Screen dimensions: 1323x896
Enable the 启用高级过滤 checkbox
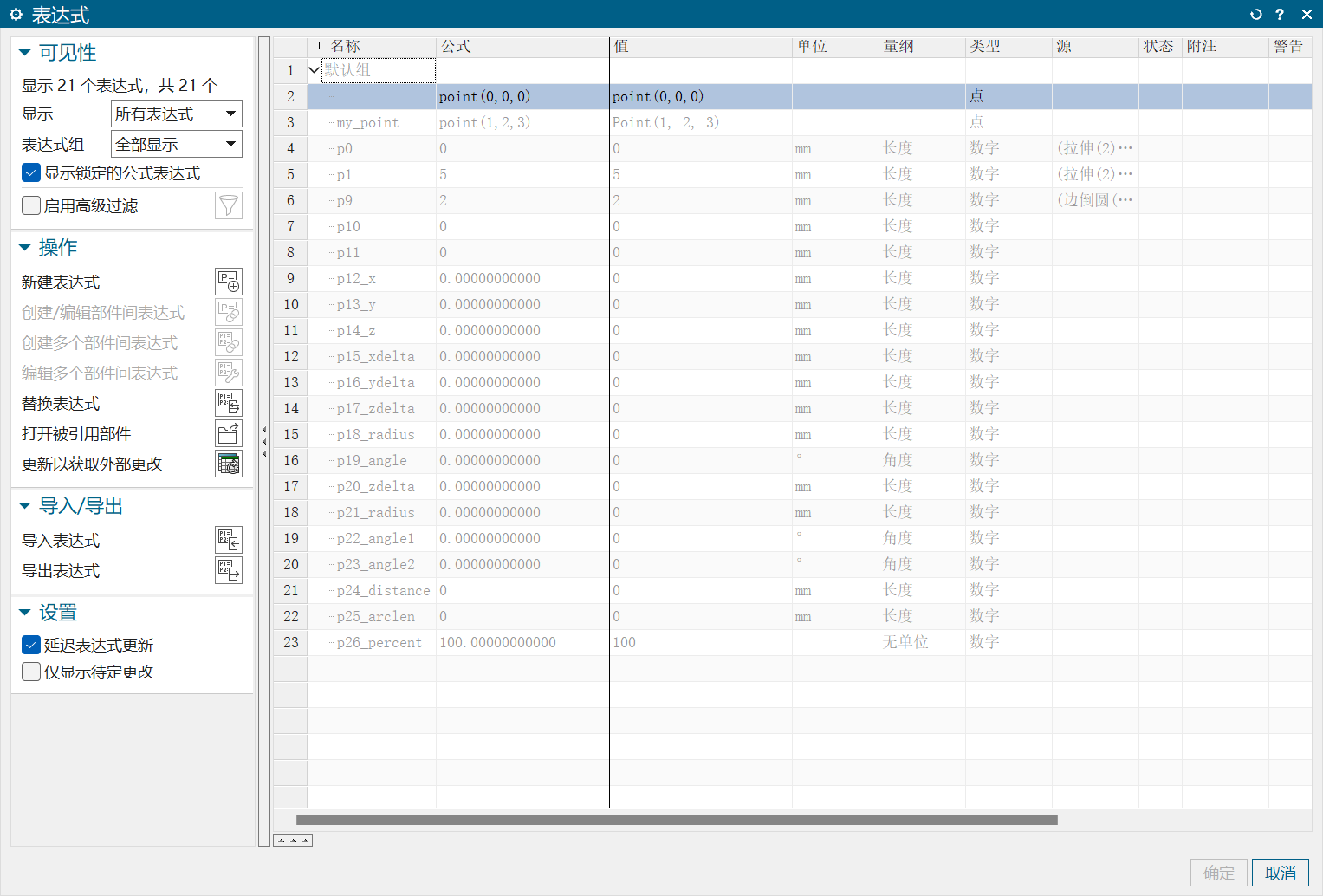[x=31, y=205]
